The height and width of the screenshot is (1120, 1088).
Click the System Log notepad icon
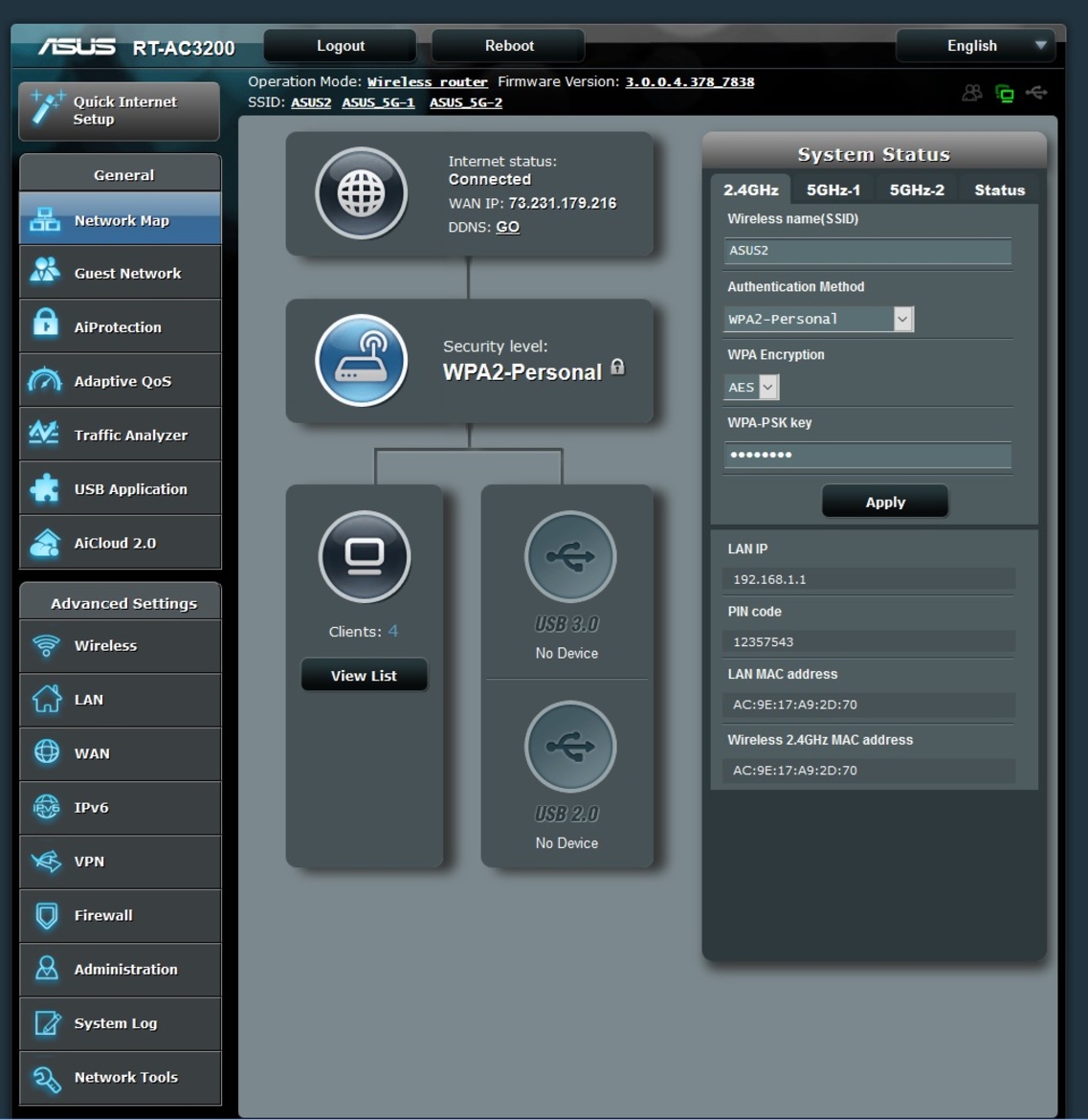pyautogui.click(x=47, y=1022)
